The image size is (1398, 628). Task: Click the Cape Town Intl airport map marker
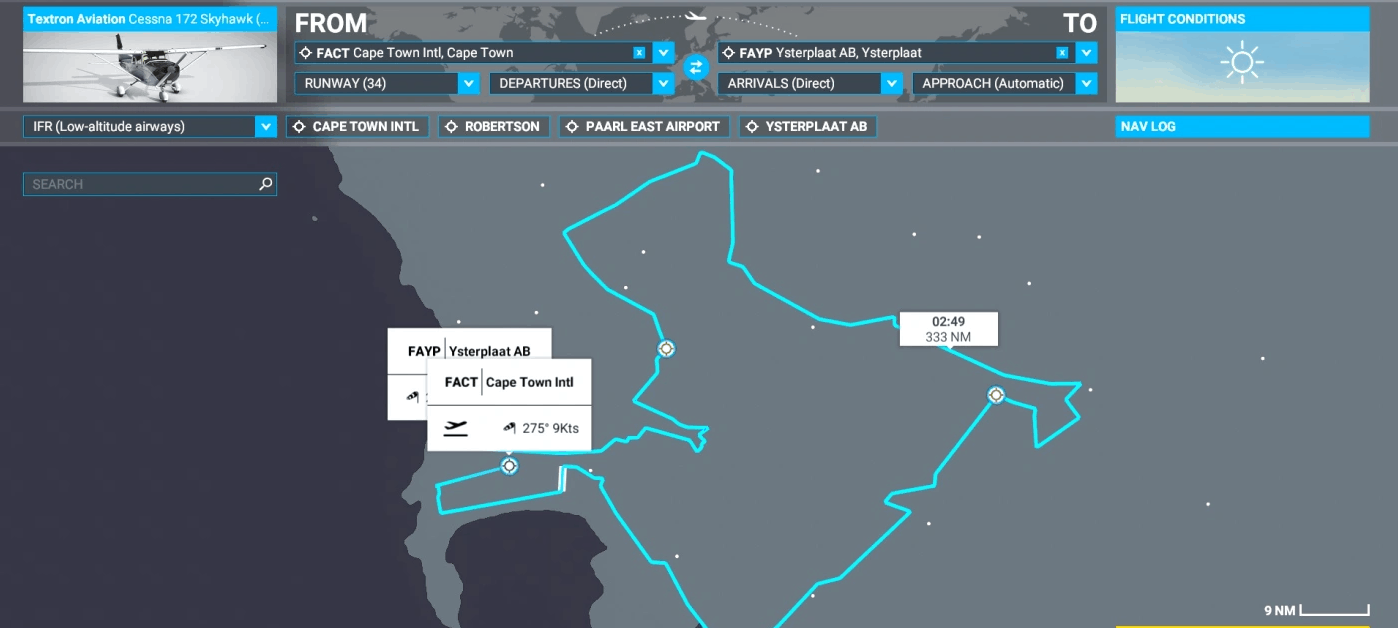509,466
